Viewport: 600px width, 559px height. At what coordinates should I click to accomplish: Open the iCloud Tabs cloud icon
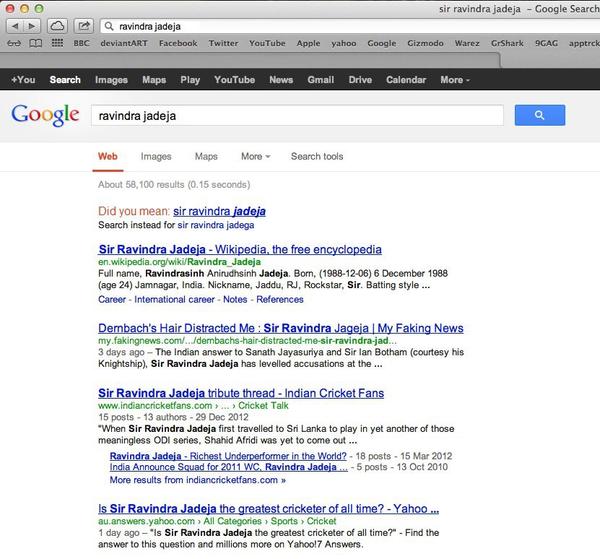pyautogui.click(x=57, y=26)
